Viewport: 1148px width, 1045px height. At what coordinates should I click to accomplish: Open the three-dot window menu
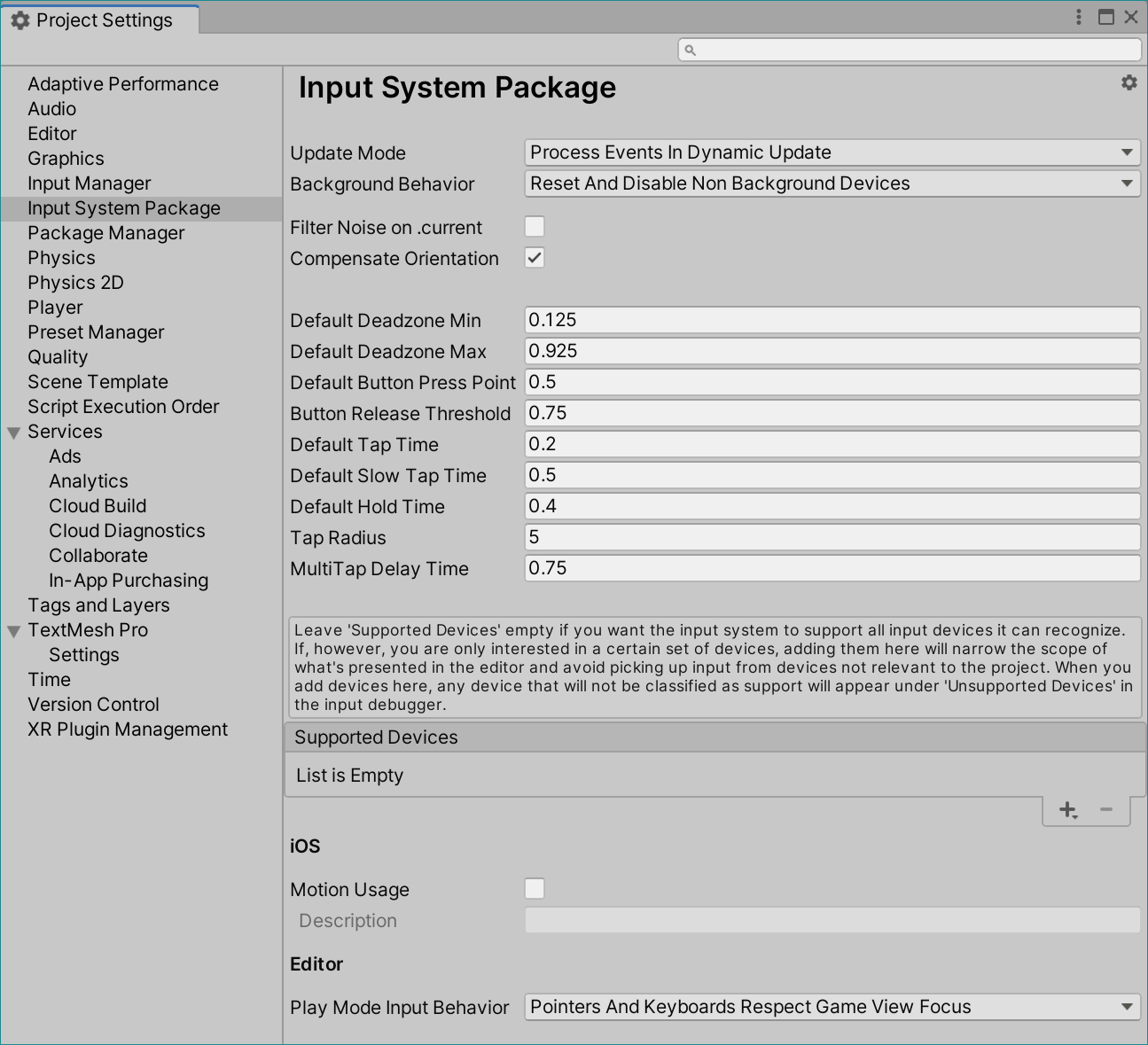pos(1078,17)
